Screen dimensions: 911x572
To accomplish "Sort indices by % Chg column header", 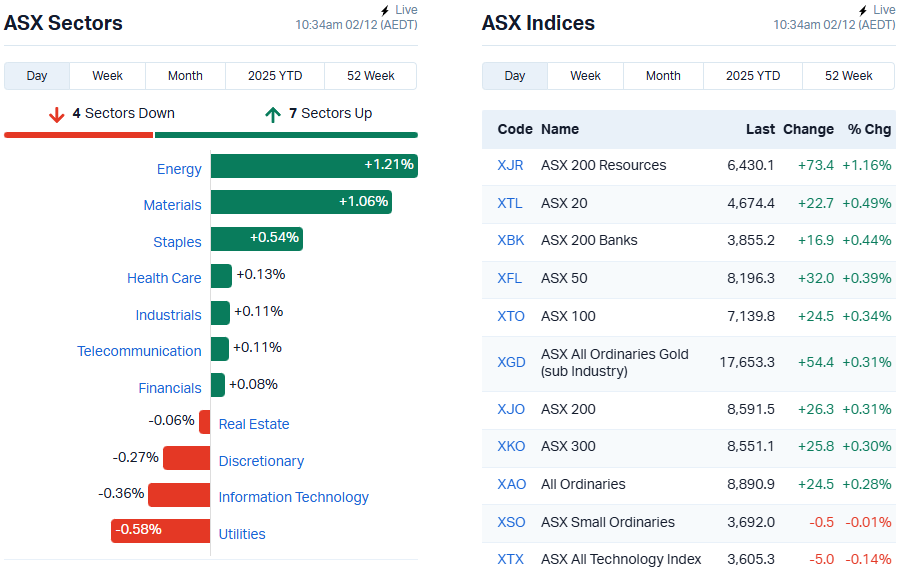I will point(869,129).
